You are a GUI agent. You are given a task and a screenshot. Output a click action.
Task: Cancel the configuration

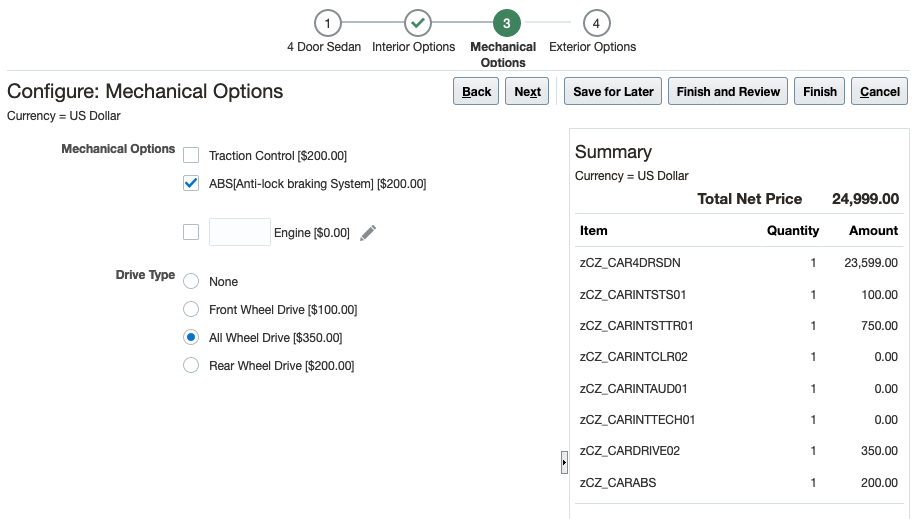coord(880,92)
